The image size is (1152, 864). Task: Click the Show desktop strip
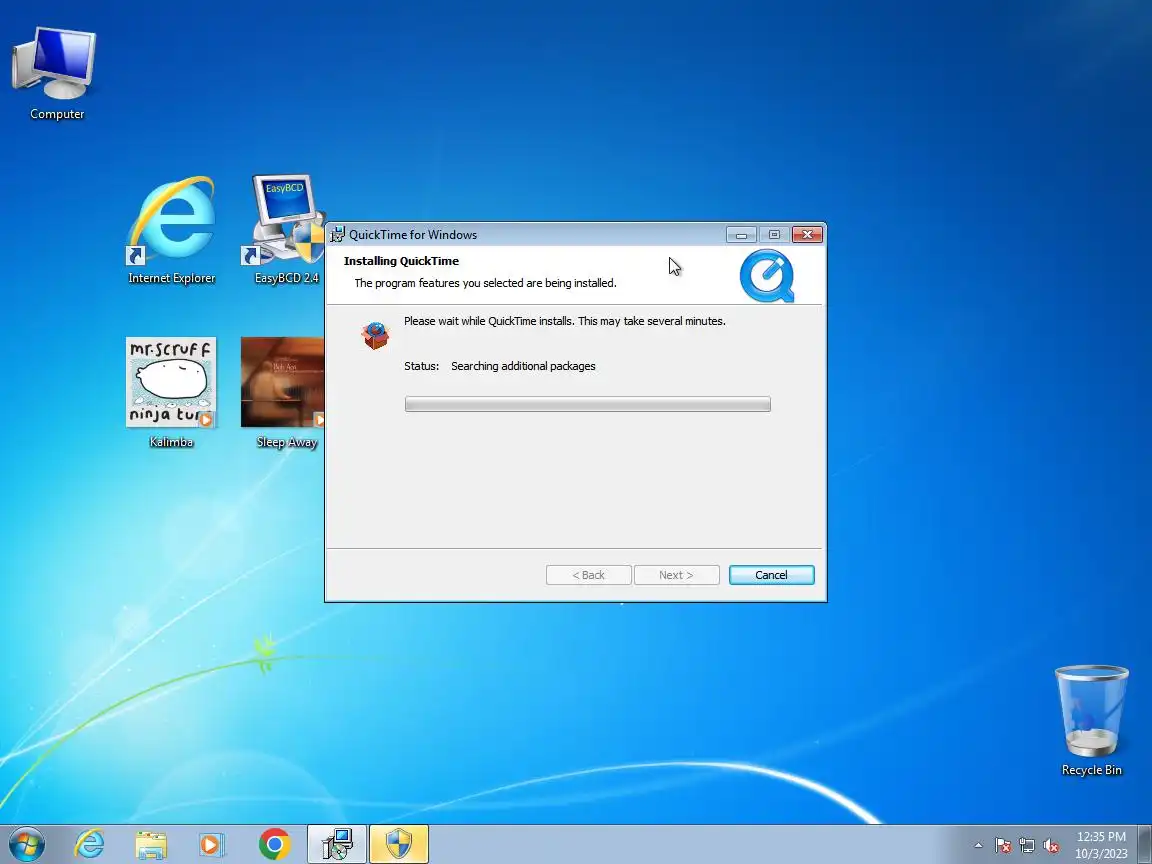pos(1145,844)
